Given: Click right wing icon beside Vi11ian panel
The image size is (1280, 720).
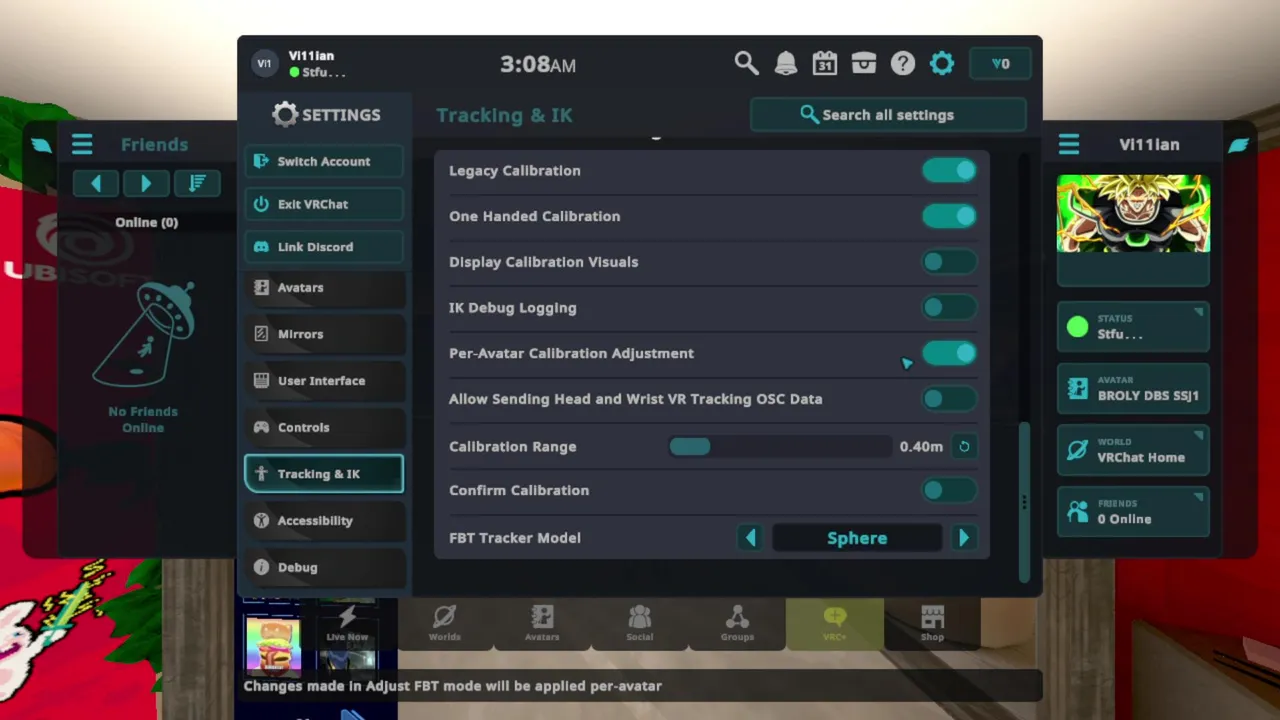Looking at the screenshot, I should [x=1239, y=145].
